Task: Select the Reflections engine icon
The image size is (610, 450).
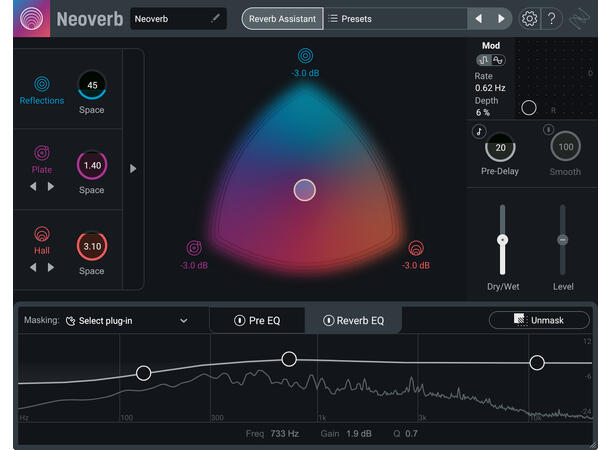Action: tap(42, 84)
